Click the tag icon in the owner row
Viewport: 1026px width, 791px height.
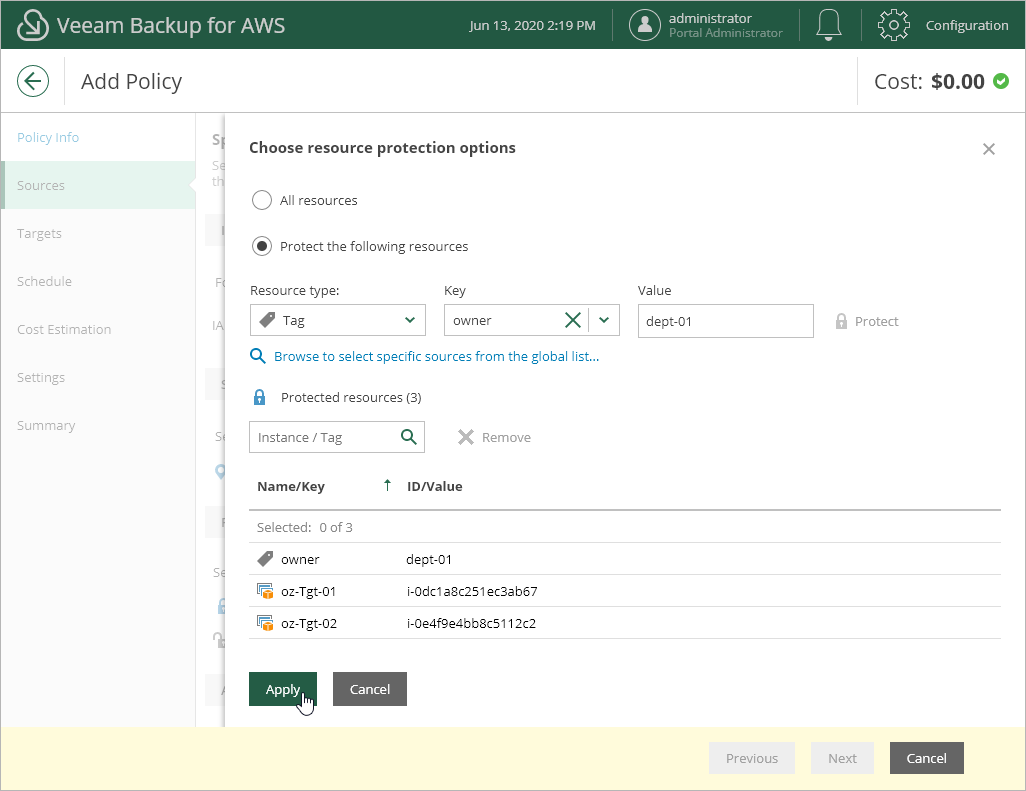pos(265,559)
